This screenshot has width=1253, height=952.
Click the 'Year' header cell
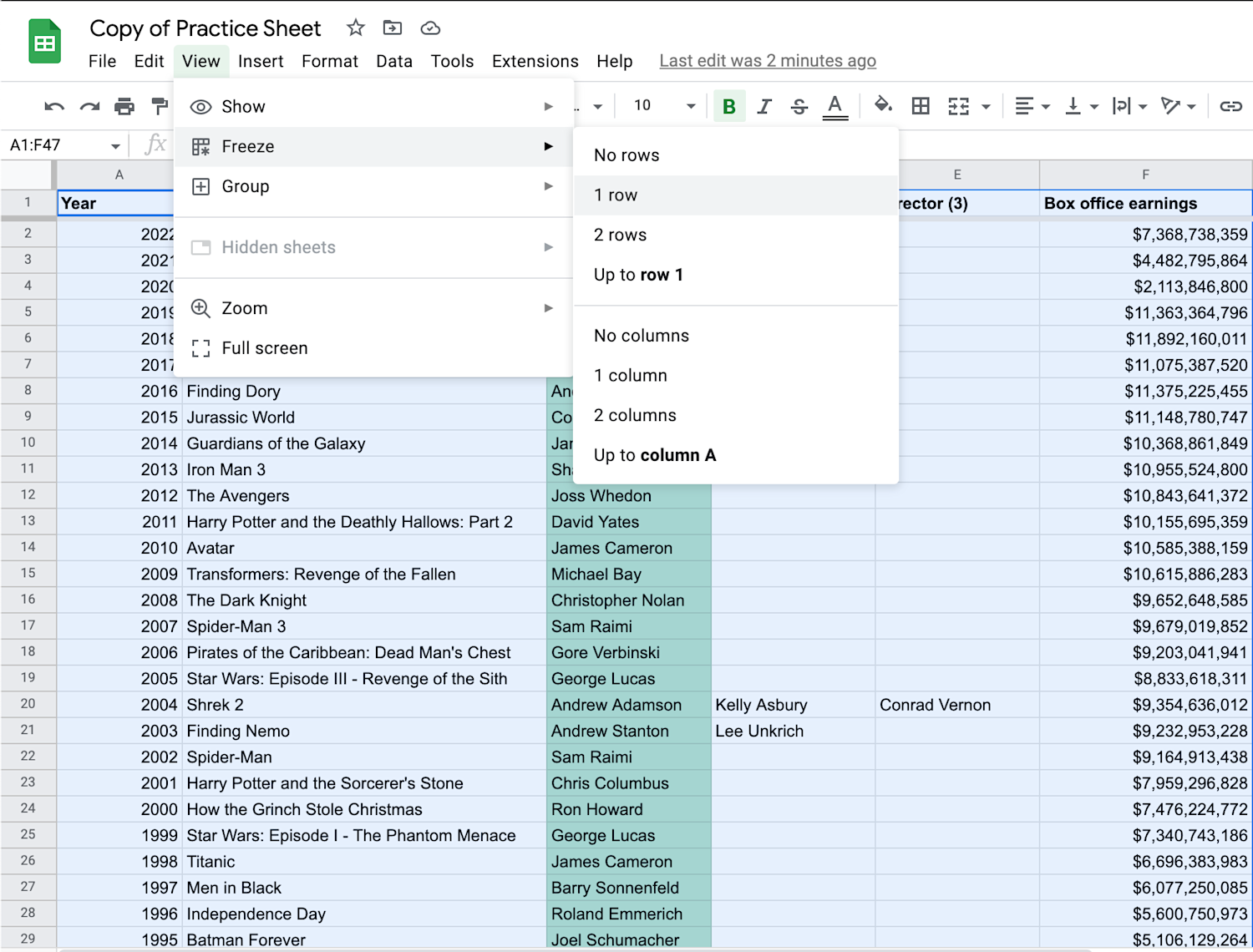click(x=115, y=203)
